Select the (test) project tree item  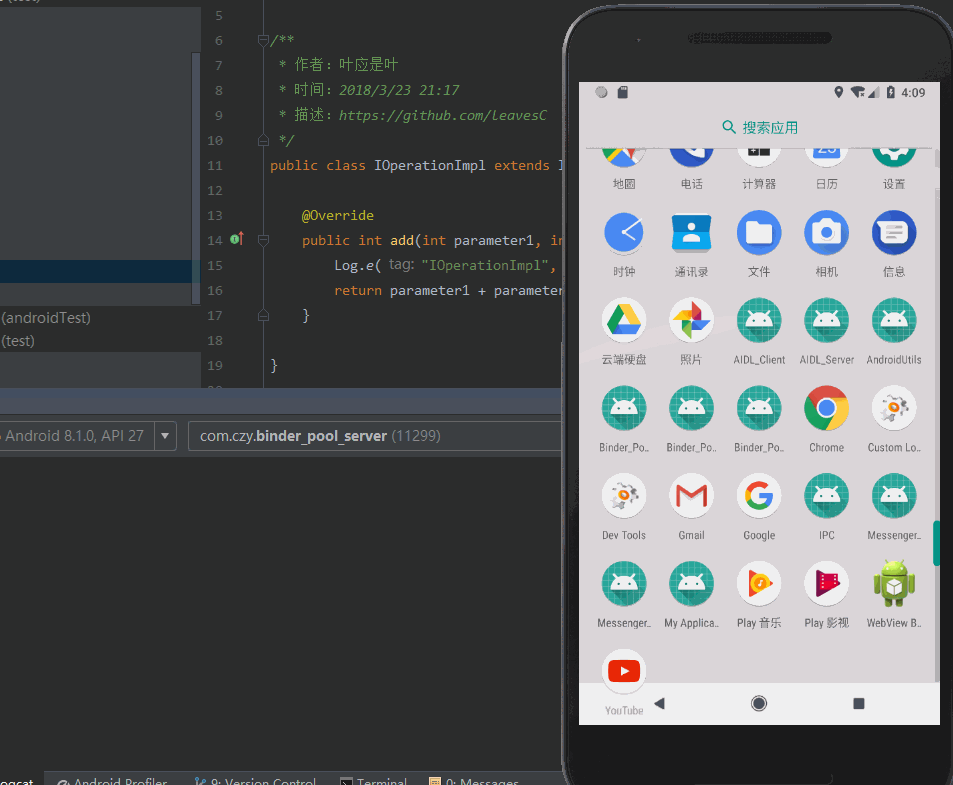(18, 341)
